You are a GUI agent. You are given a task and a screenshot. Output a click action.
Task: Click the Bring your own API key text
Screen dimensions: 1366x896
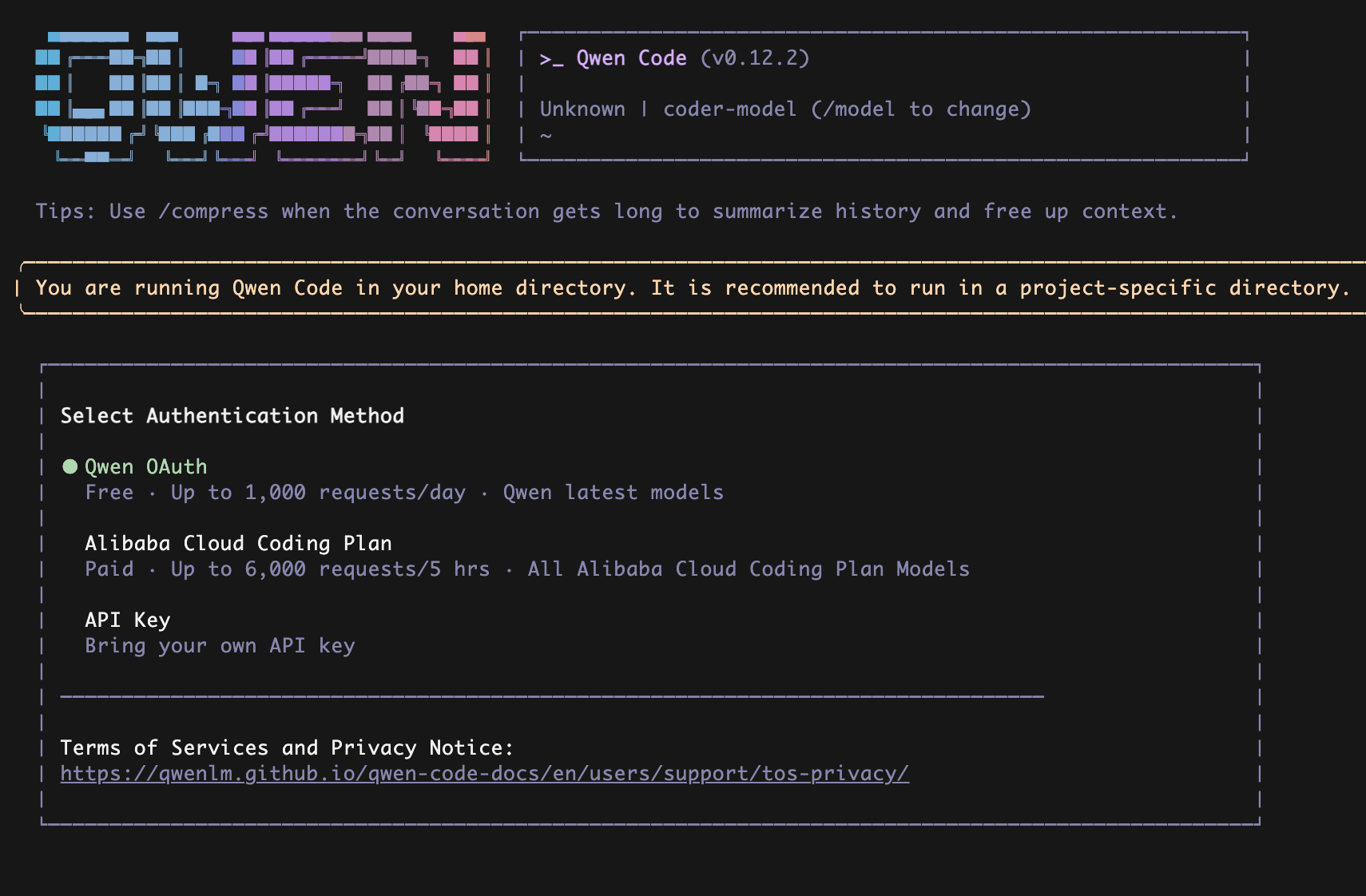click(x=220, y=645)
